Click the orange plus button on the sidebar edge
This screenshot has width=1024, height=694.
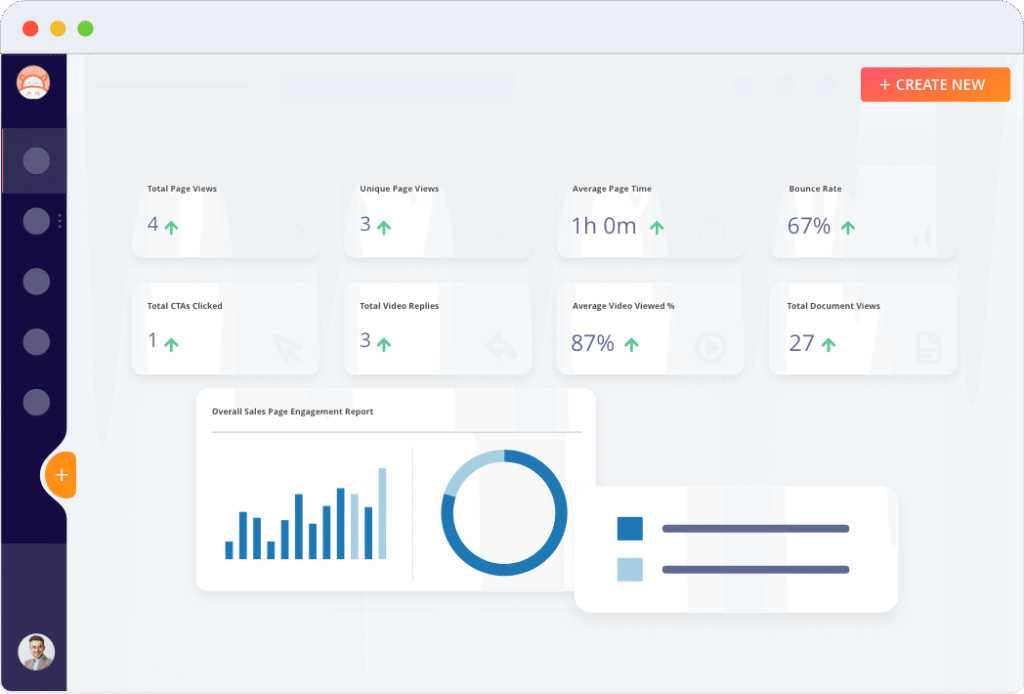61,475
